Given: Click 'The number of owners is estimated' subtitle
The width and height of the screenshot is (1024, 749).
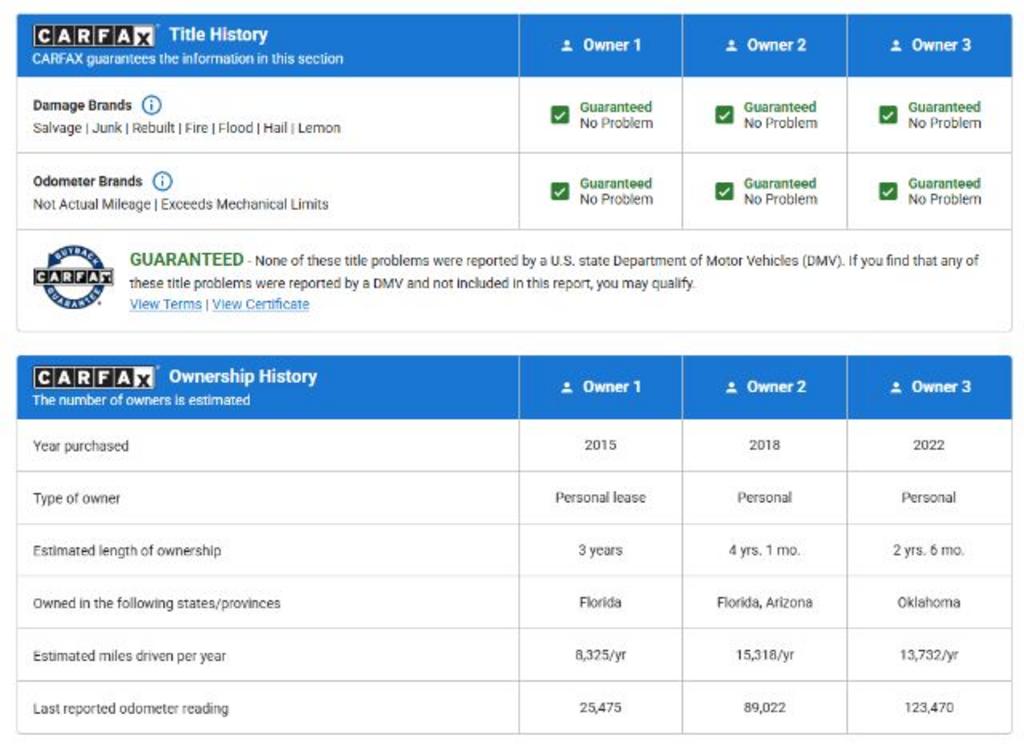Looking at the screenshot, I should (x=141, y=400).
